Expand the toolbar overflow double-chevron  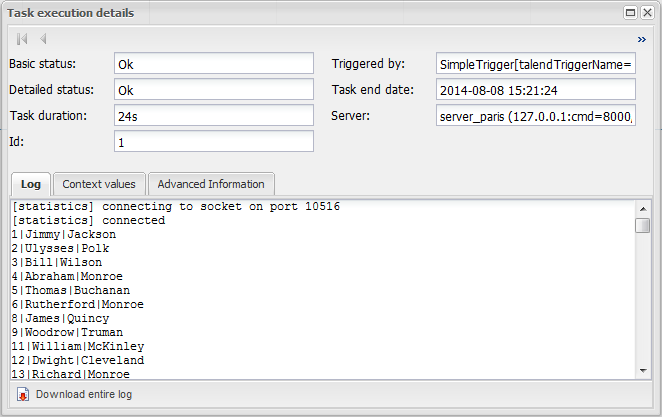click(x=641, y=39)
